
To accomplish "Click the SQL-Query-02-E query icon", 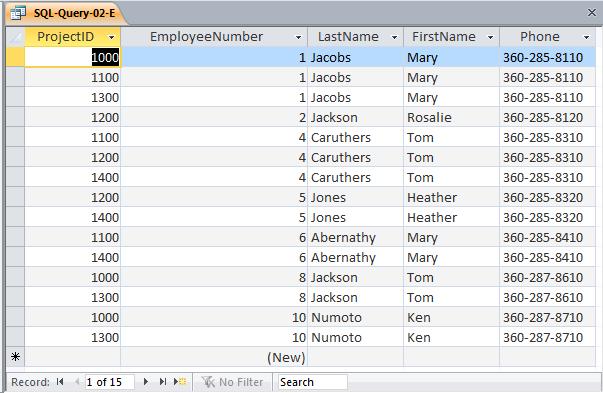I will (x=18, y=13).
